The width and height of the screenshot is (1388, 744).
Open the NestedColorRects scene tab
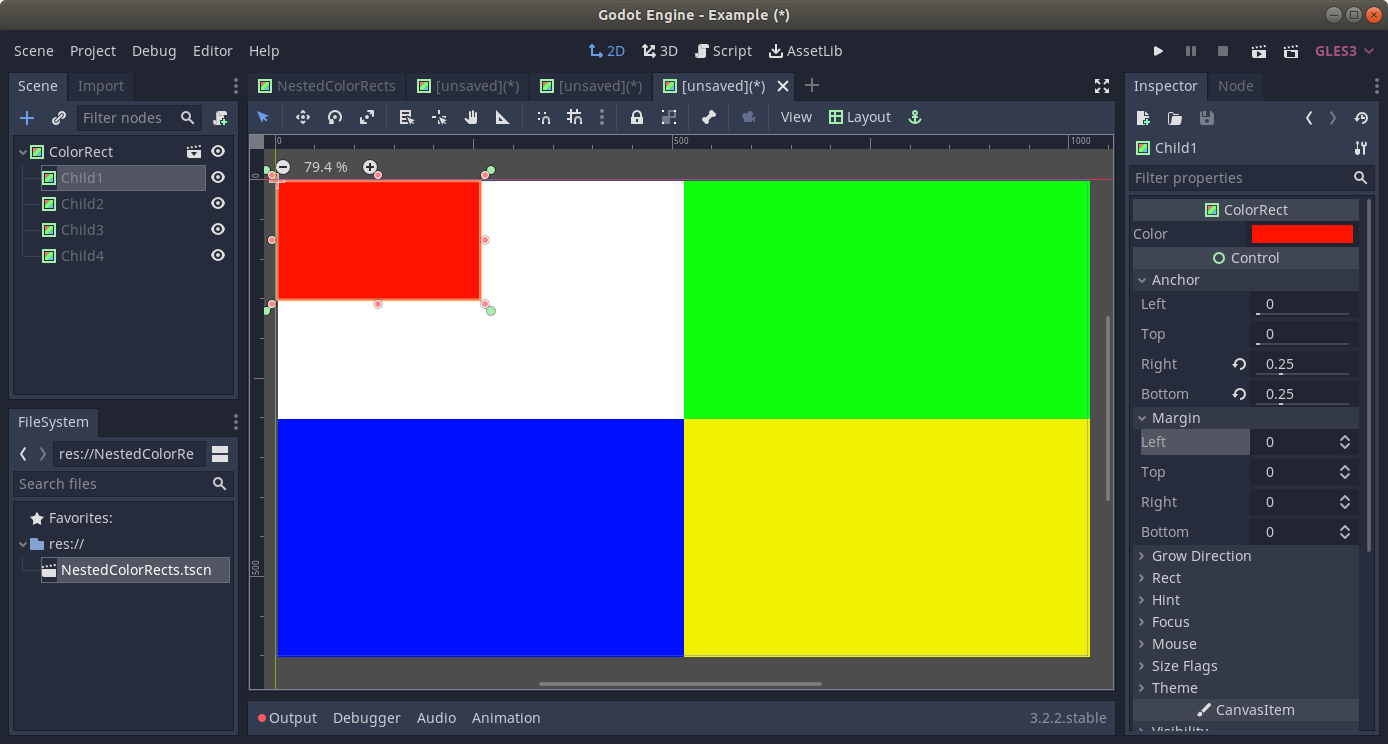click(x=327, y=86)
